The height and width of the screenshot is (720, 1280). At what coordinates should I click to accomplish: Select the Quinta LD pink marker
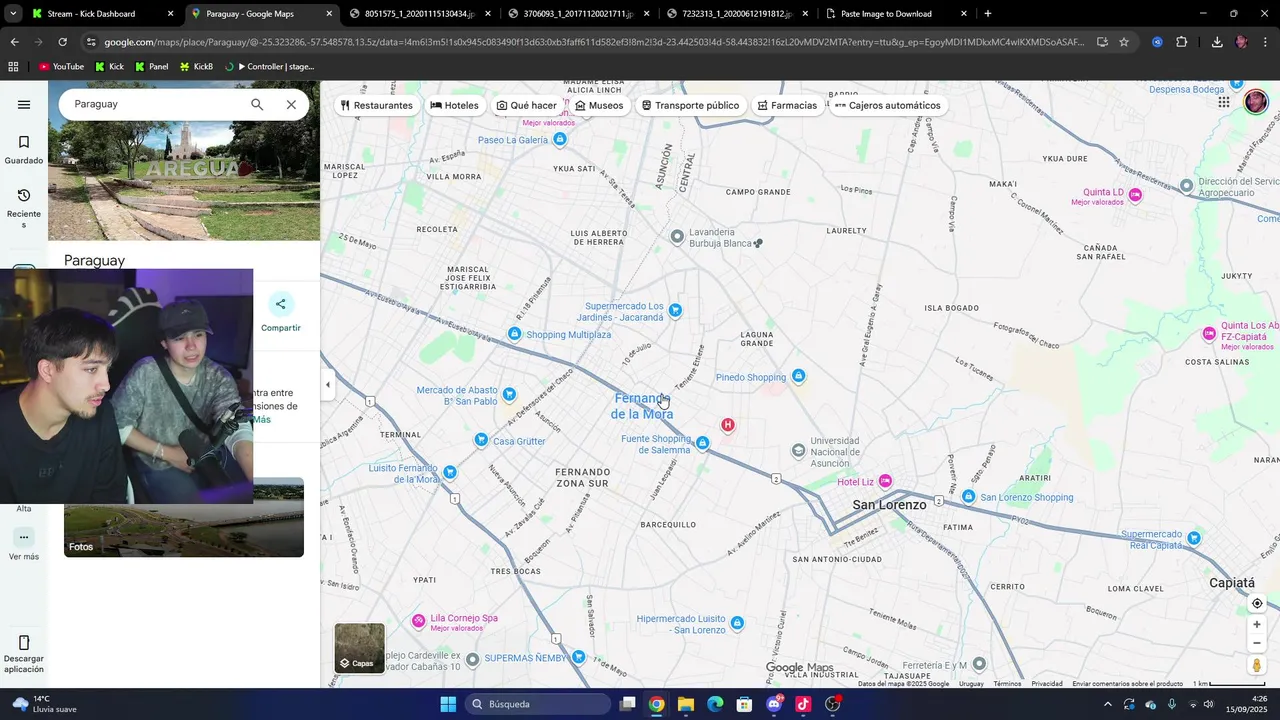[x=1135, y=195]
